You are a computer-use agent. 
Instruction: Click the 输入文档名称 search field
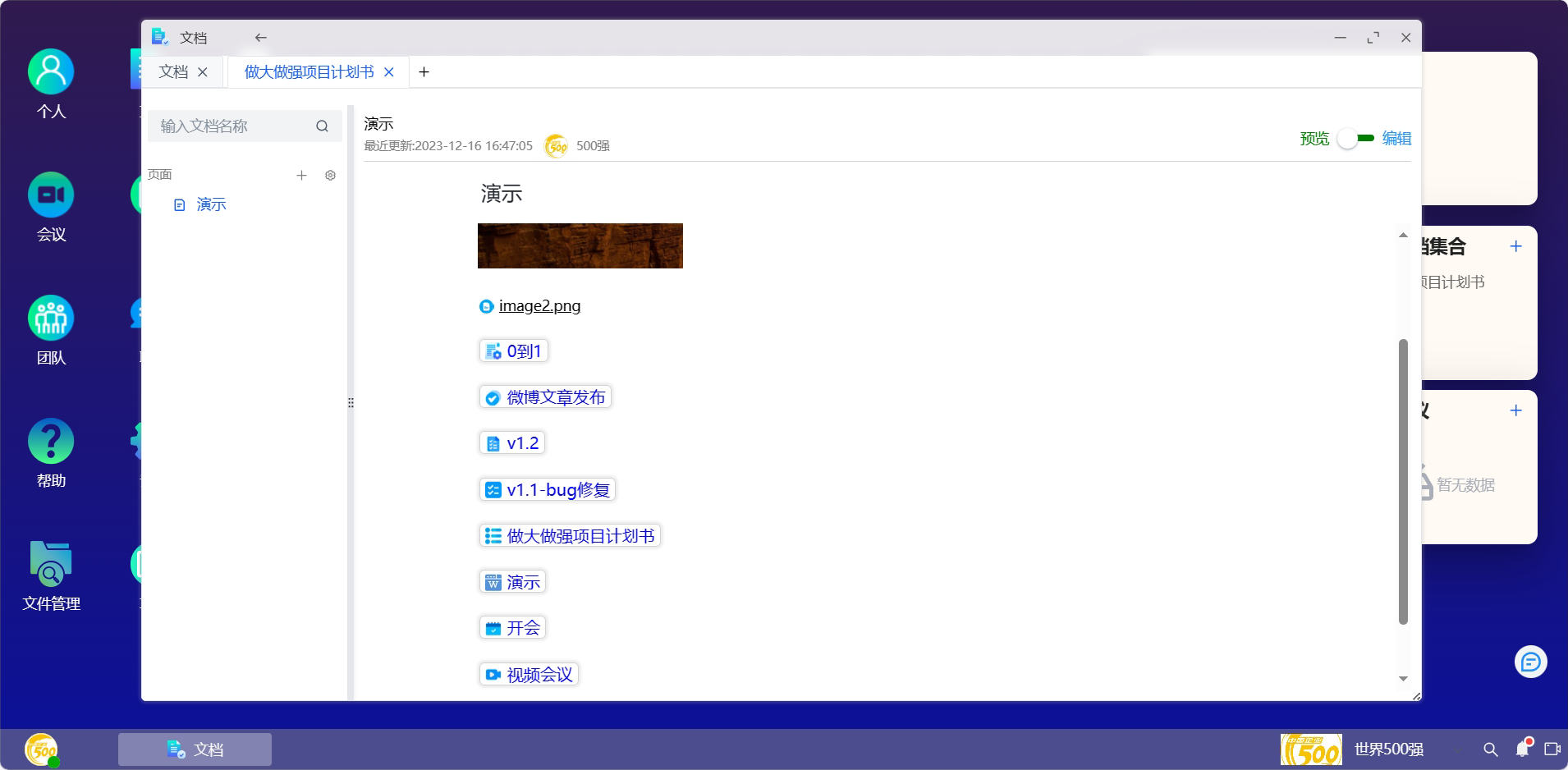point(234,126)
